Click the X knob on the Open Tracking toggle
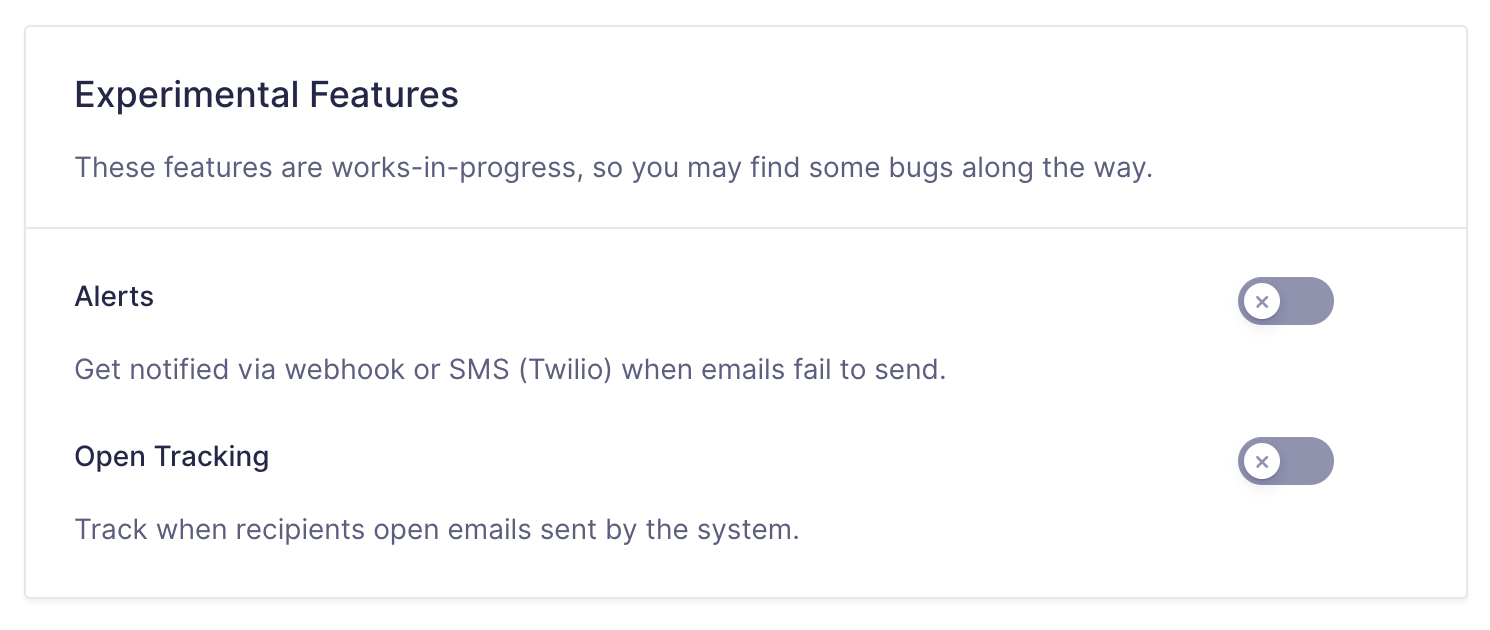 pos(1262,461)
